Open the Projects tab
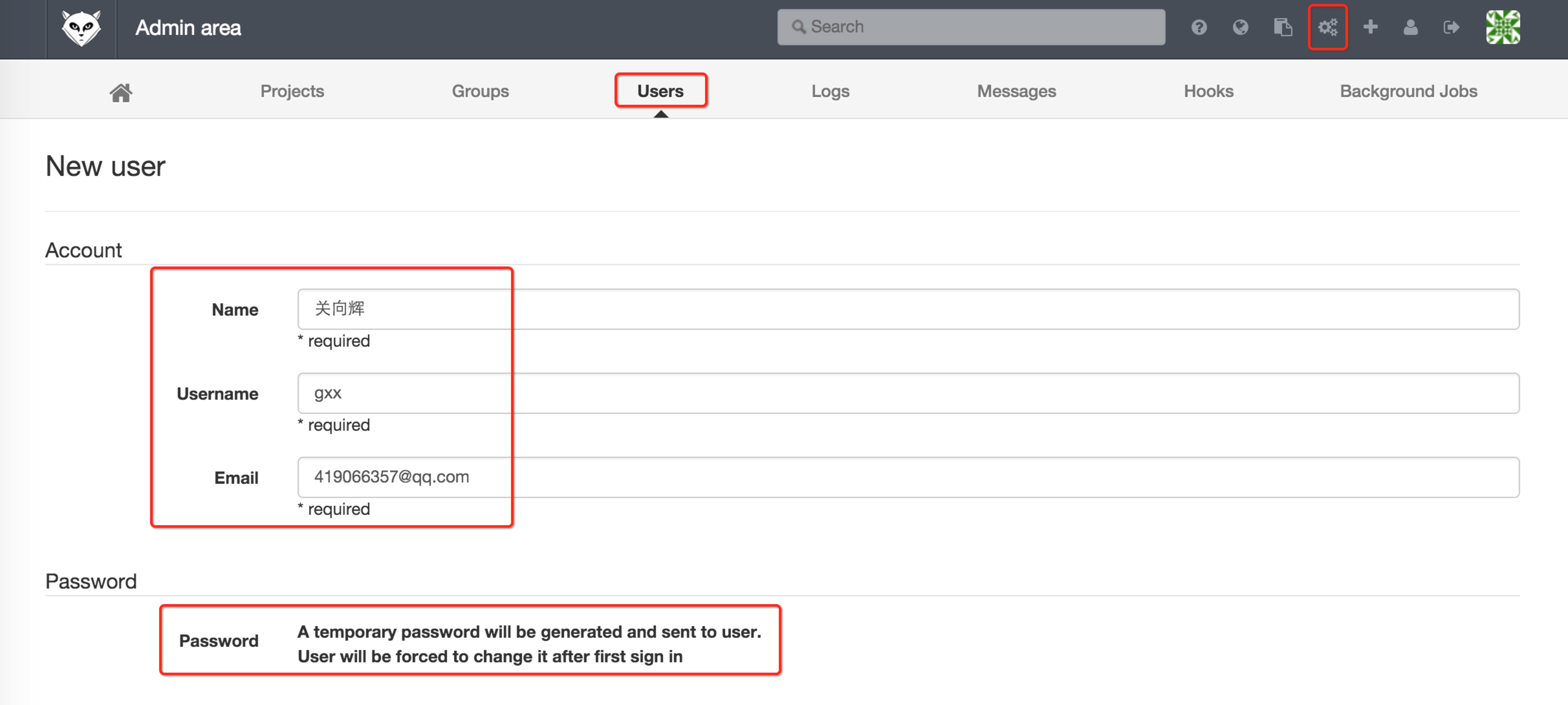The width and height of the screenshot is (1568, 705). (x=292, y=91)
